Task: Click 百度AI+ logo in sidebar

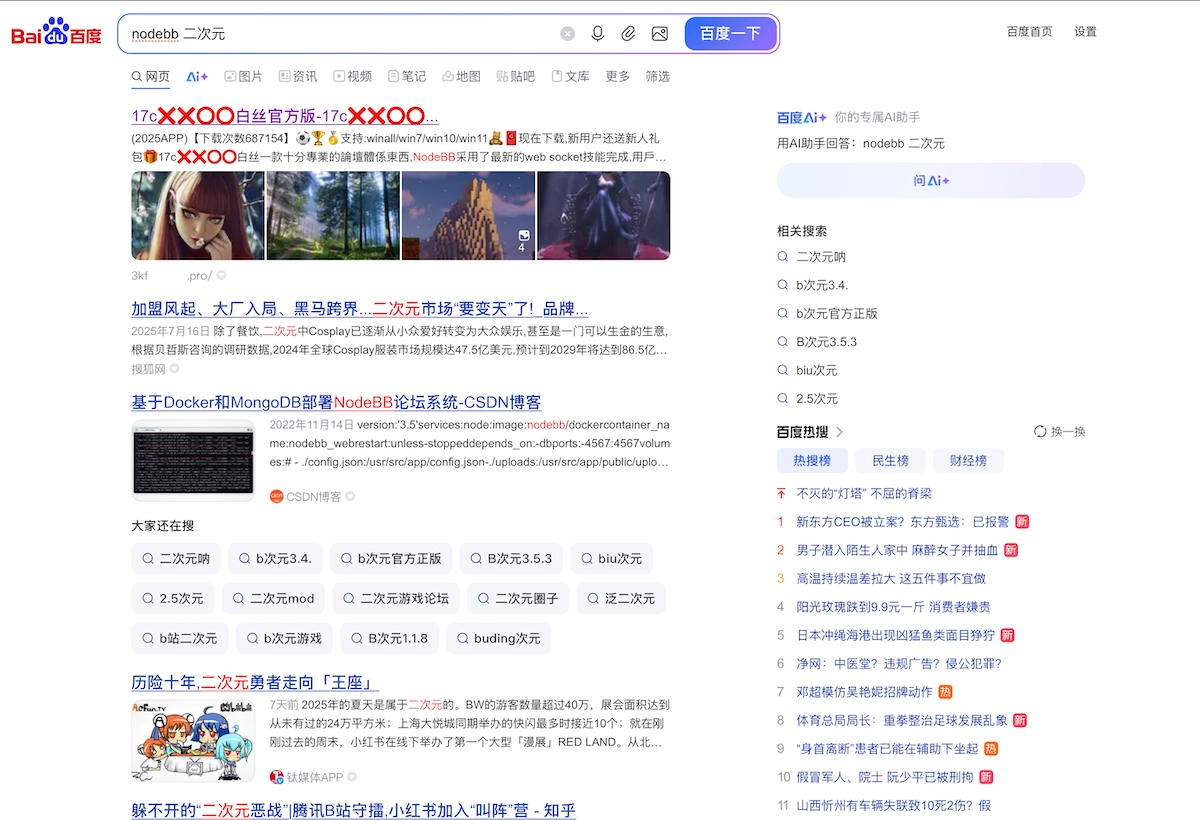Action: click(802, 117)
